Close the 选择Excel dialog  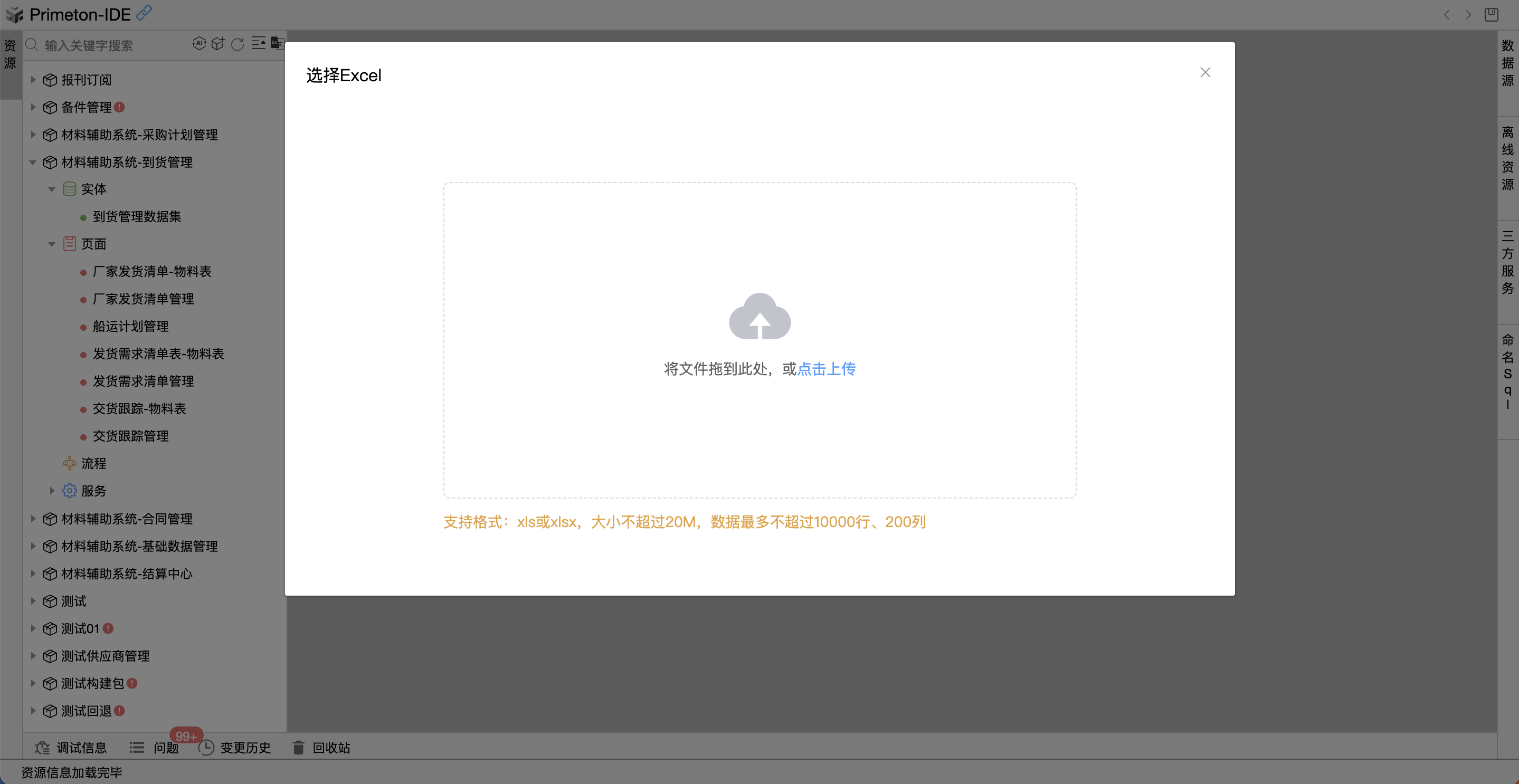pos(1205,72)
